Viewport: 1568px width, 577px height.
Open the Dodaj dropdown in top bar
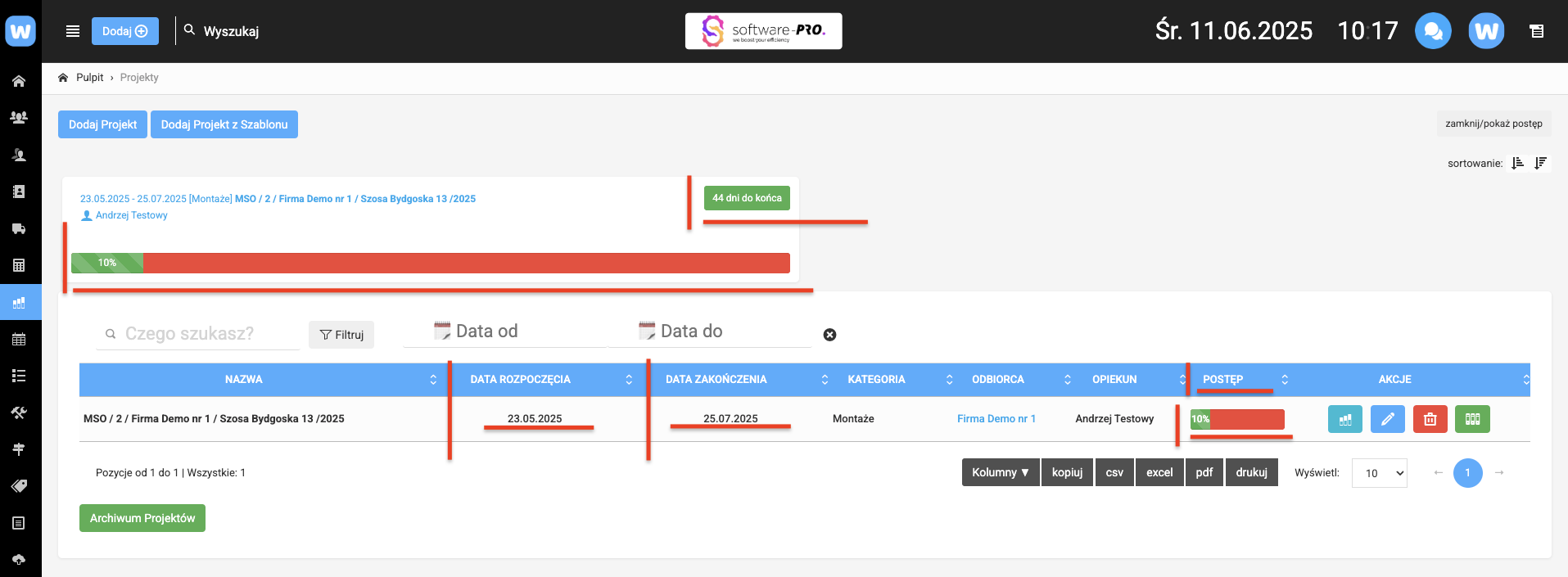coord(124,31)
